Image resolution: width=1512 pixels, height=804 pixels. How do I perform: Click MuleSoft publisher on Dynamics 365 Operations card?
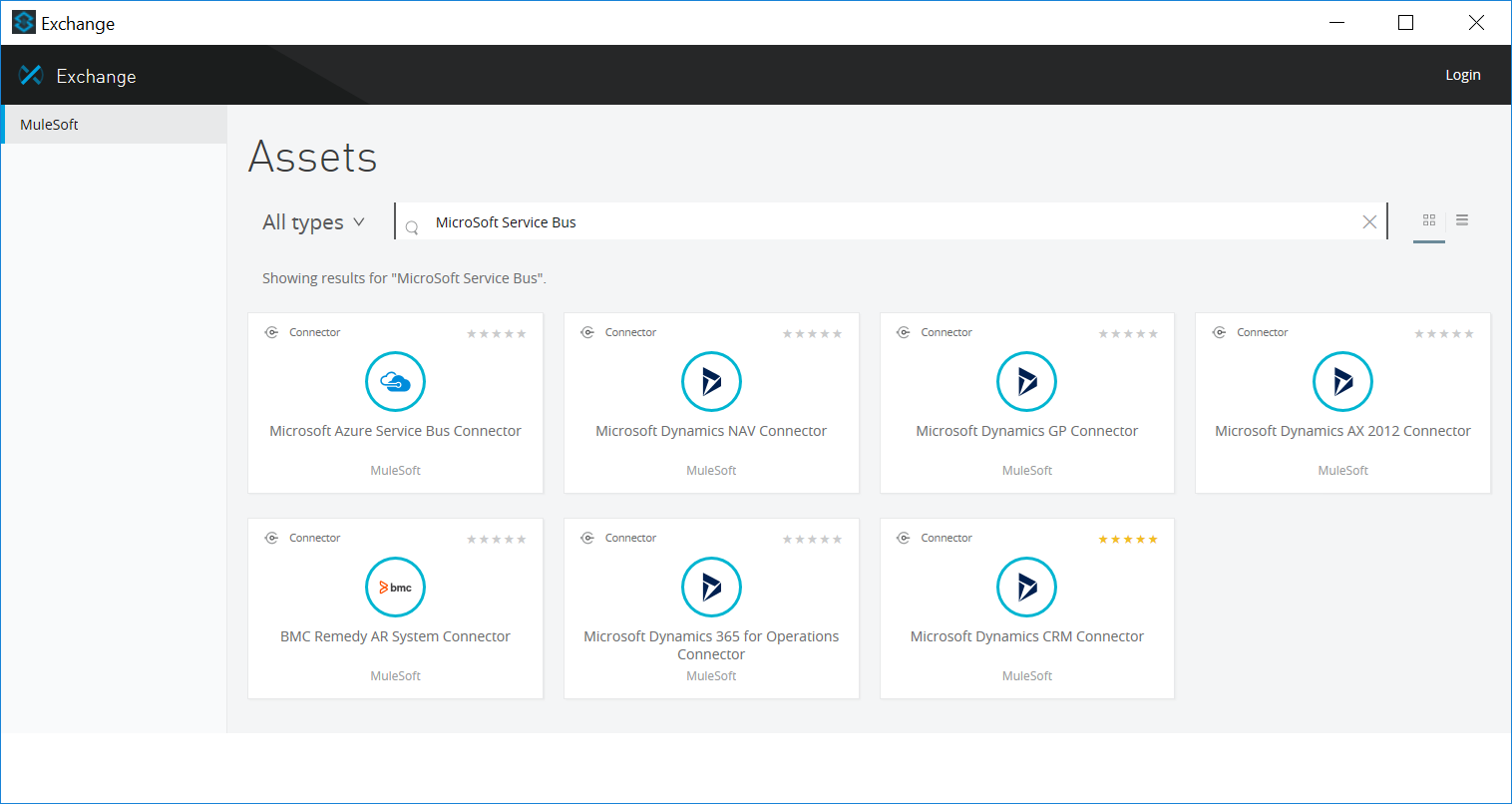(711, 676)
